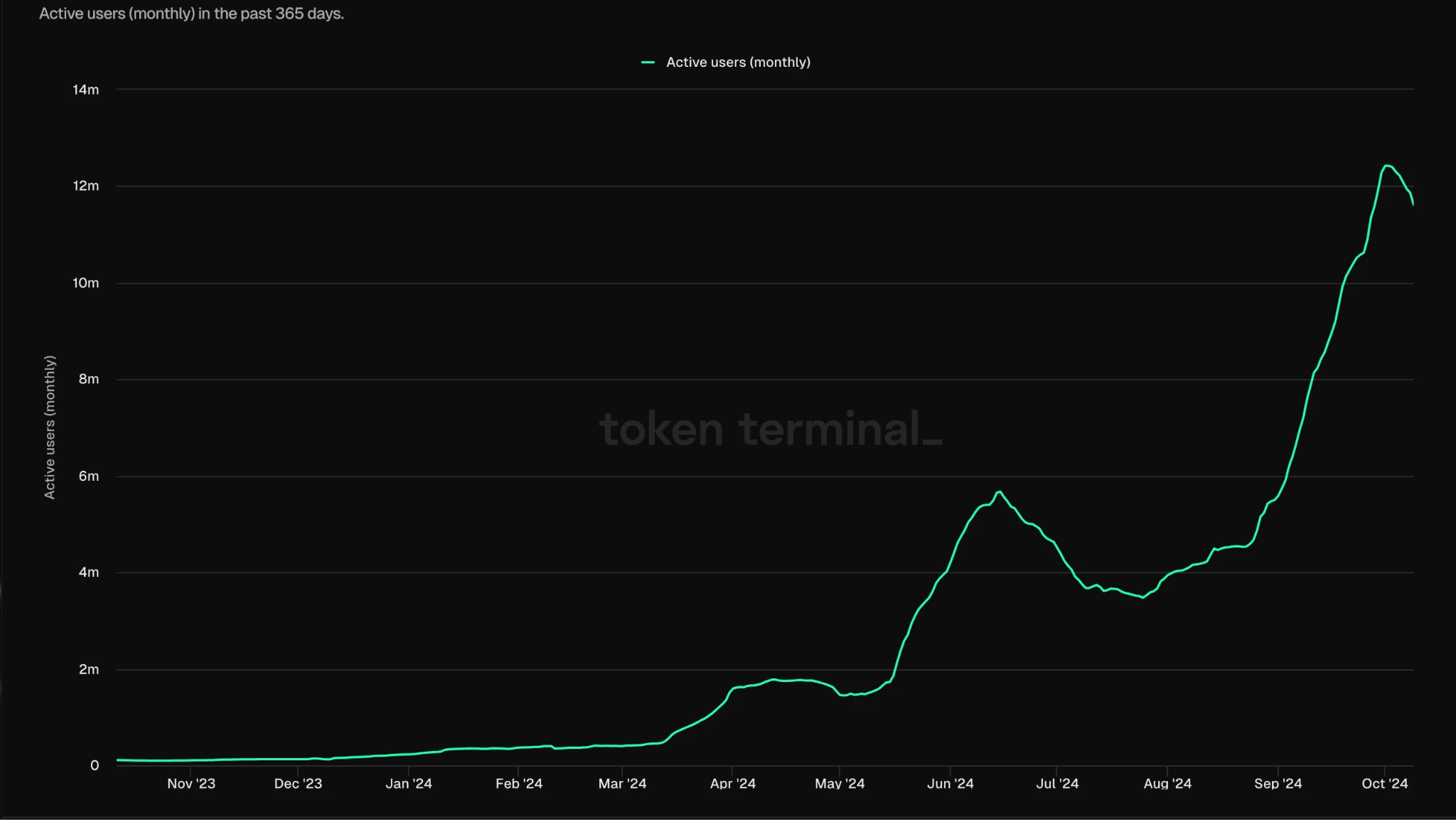The height and width of the screenshot is (820, 1456).
Task: Select the Jun '24 x-axis label
Action: (950, 783)
